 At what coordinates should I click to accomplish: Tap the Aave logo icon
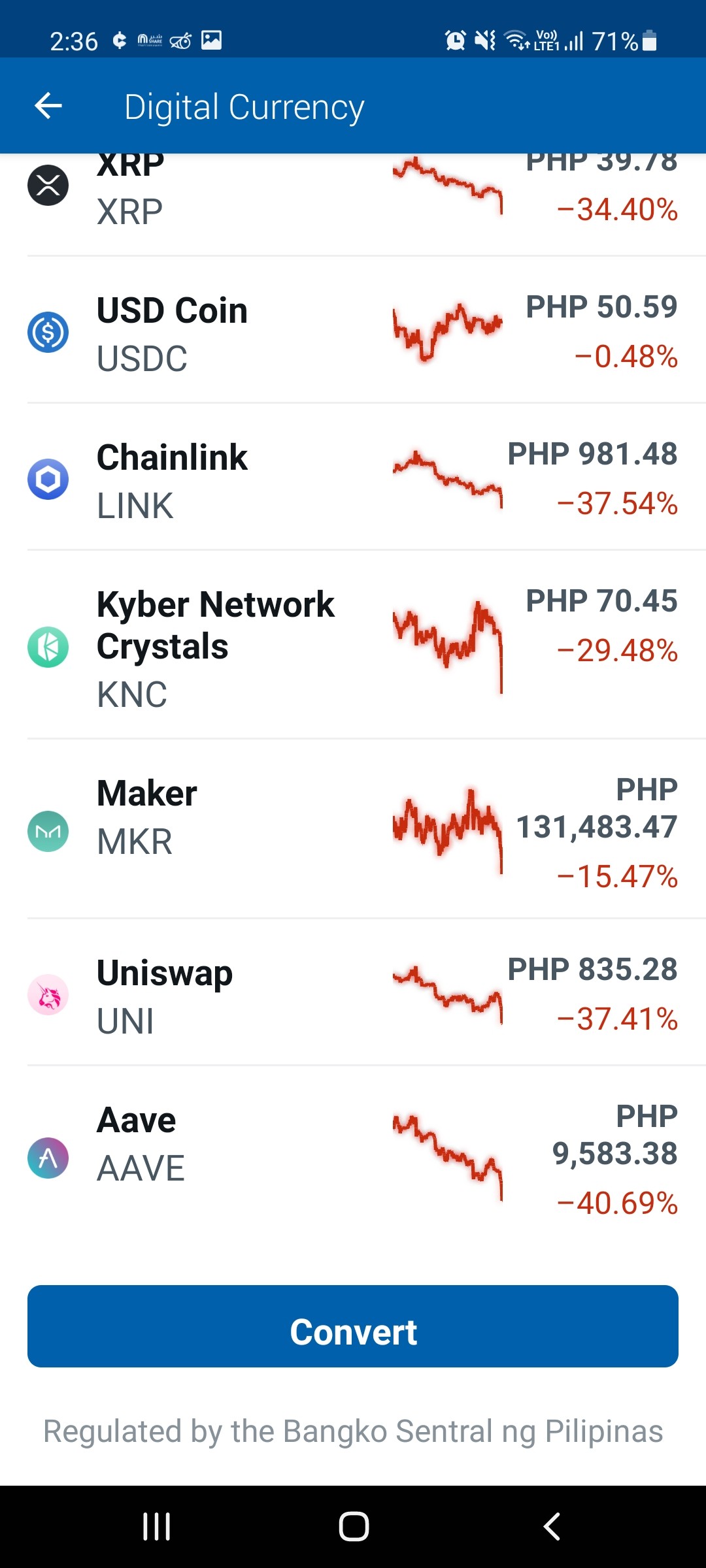pyautogui.click(x=48, y=1158)
